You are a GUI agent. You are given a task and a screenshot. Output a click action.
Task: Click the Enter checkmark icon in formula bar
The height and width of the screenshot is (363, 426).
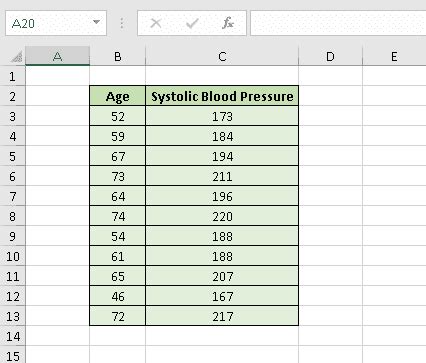tap(192, 23)
